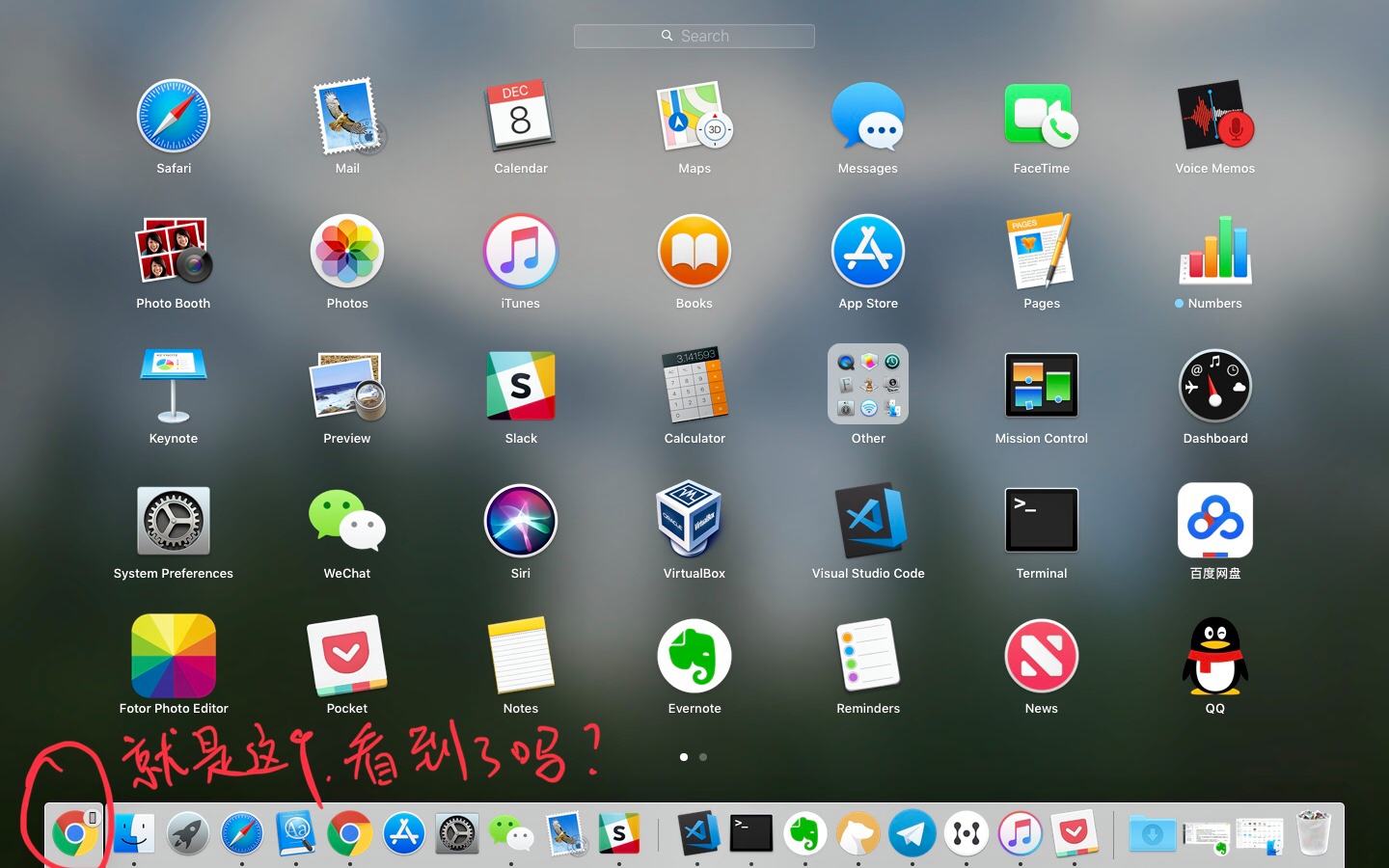This screenshot has height=868, width=1389.
Task: Launch the Siri app
Action: pyautogui.click(x=521, y=521)
